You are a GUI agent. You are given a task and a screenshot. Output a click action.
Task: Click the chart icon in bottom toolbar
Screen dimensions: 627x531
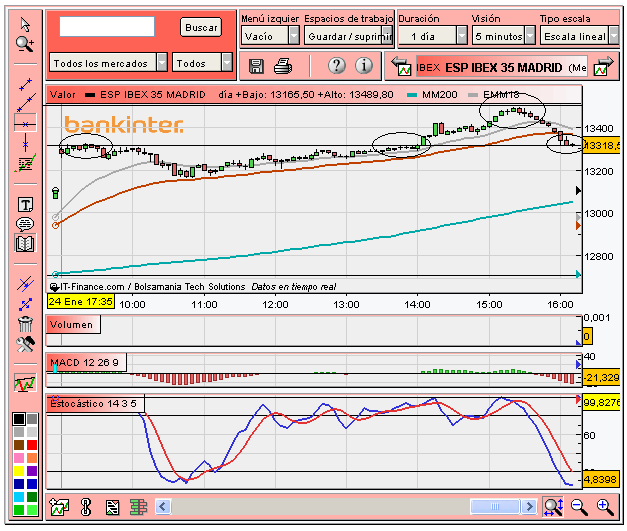[x=59, y=507]
